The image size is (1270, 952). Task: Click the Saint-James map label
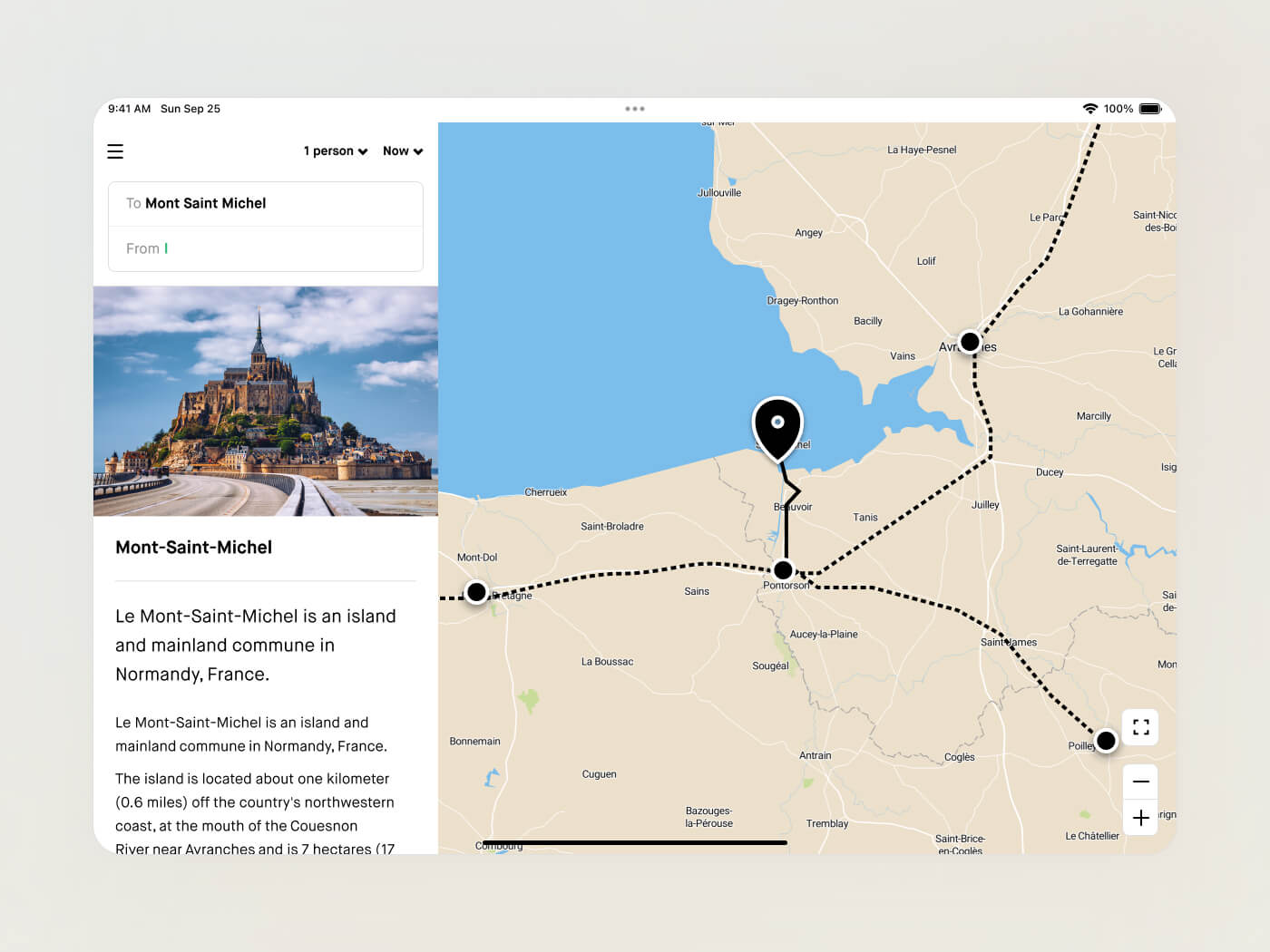coord(1009,643)
